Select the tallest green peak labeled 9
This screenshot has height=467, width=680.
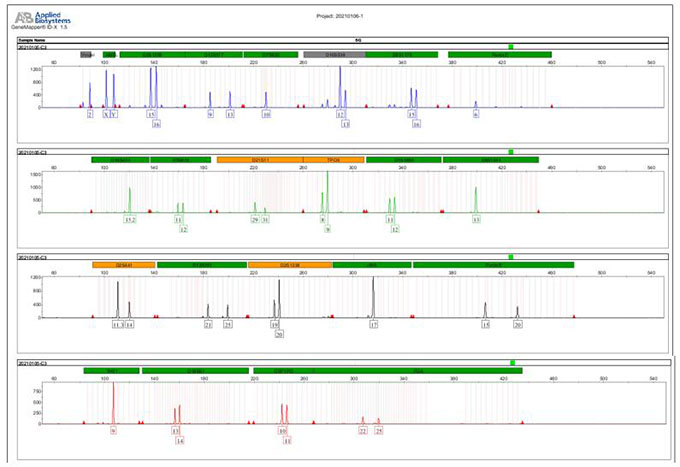click(327, 191)
